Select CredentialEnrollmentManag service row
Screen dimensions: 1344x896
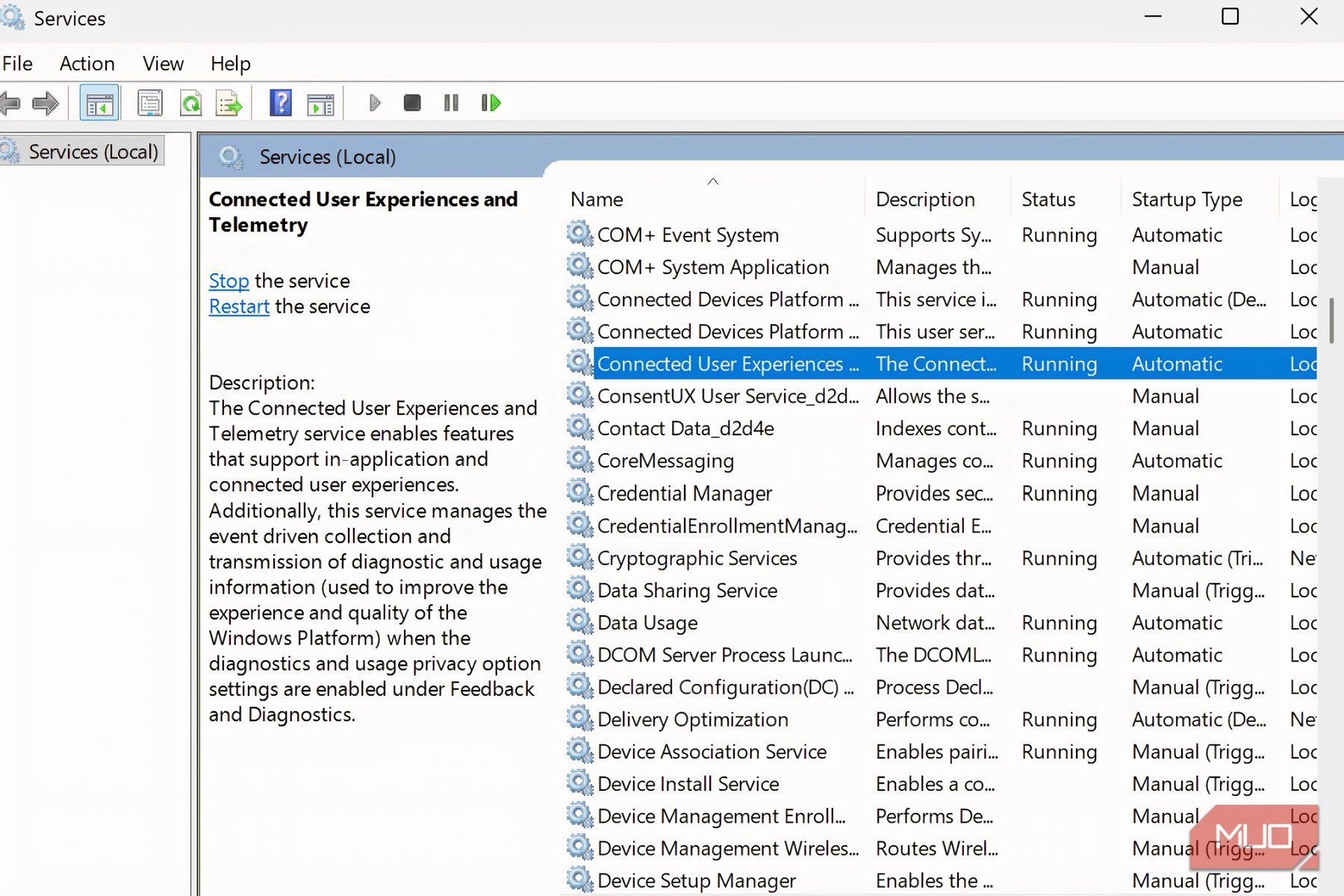941,526
